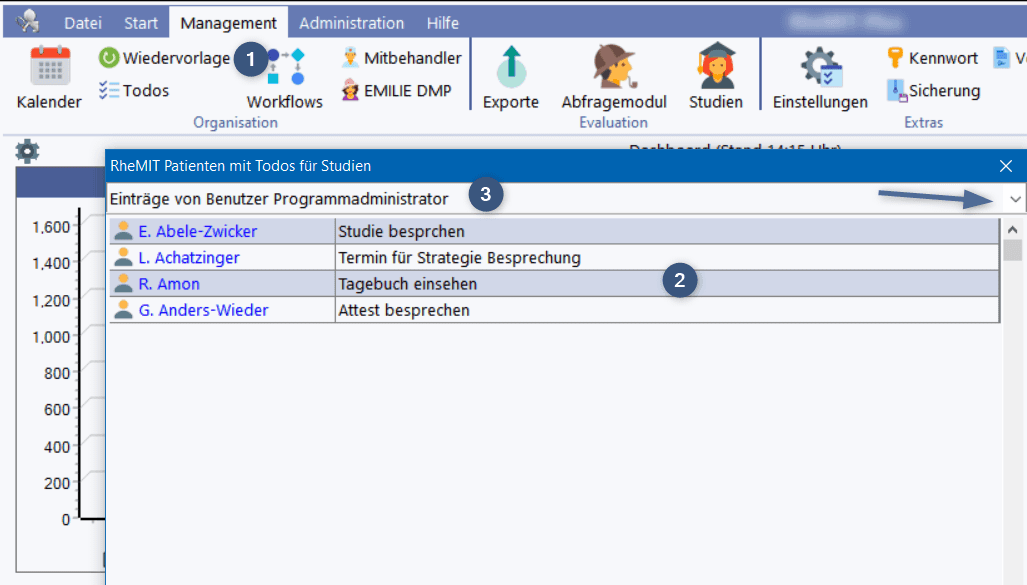1027x585 pixels.
Task: Click the dashboard gear icon
Action: coord(27,152)
